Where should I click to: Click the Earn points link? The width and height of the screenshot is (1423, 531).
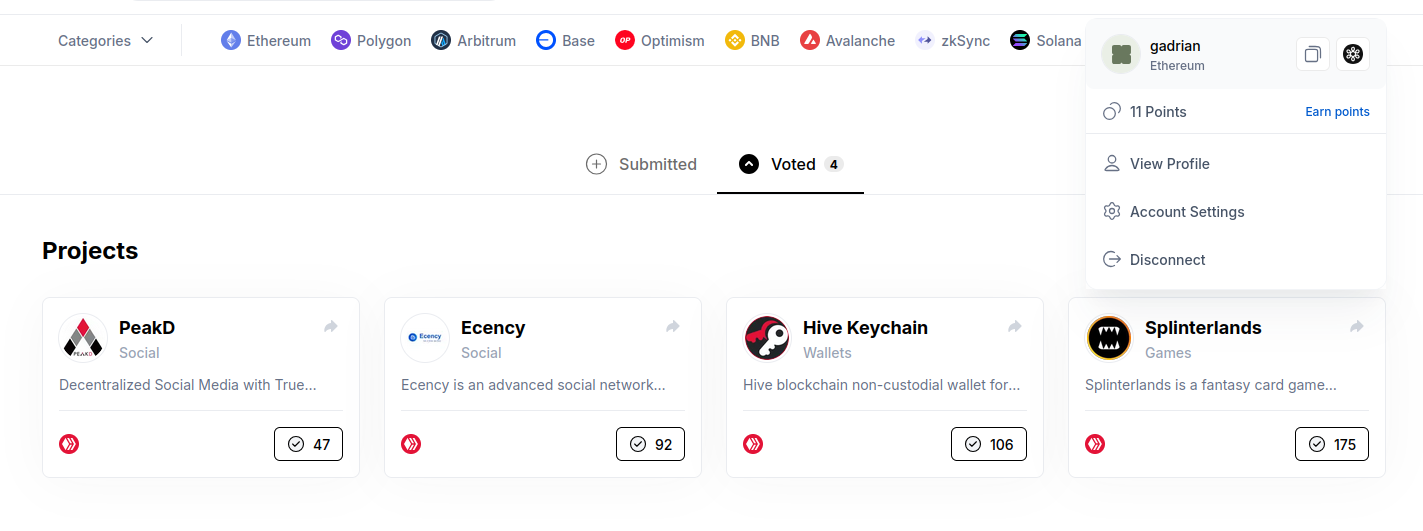[x=1337, y=112]
